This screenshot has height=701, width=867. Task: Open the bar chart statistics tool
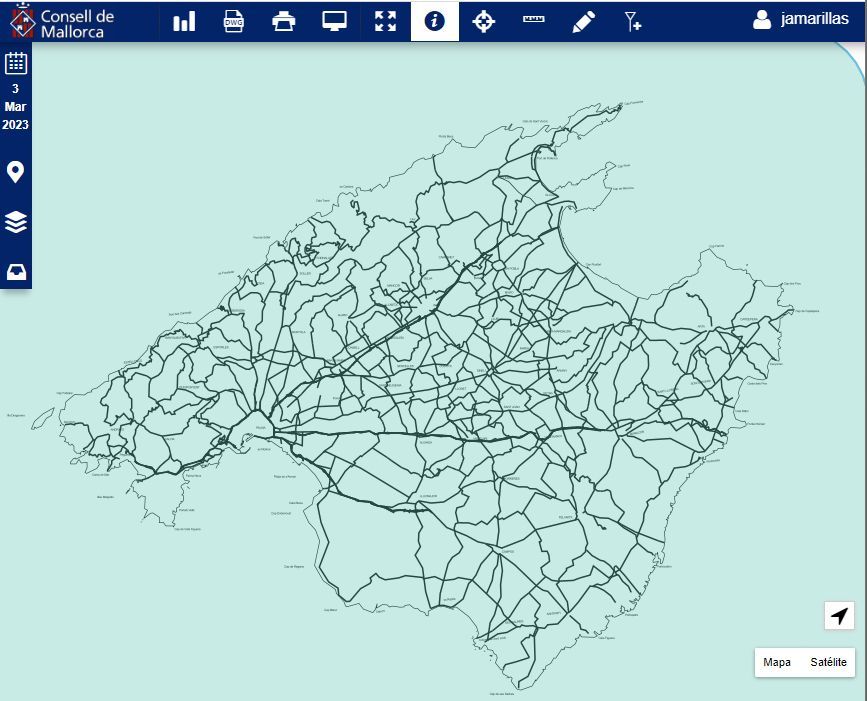(184, 22)
